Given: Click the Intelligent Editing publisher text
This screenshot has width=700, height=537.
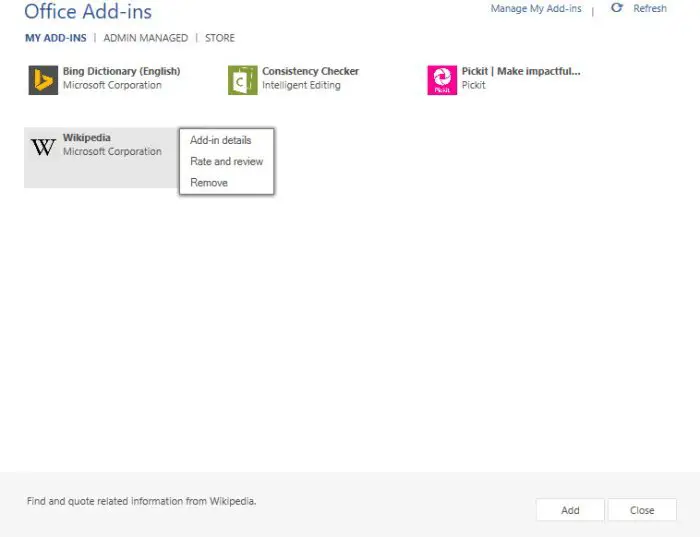Looking at the screenshot, I should 301,85.
